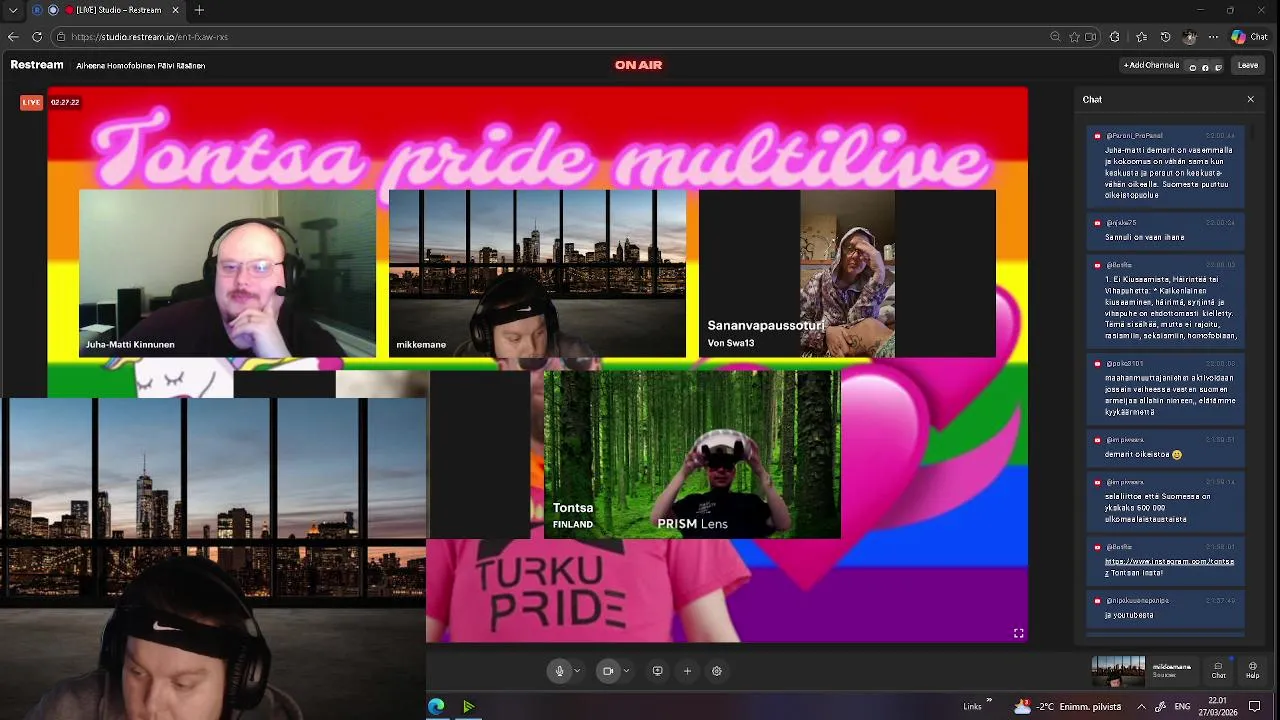Click the Add Channels button
Screen dimensions: 1280x720
click(1151, 65)
